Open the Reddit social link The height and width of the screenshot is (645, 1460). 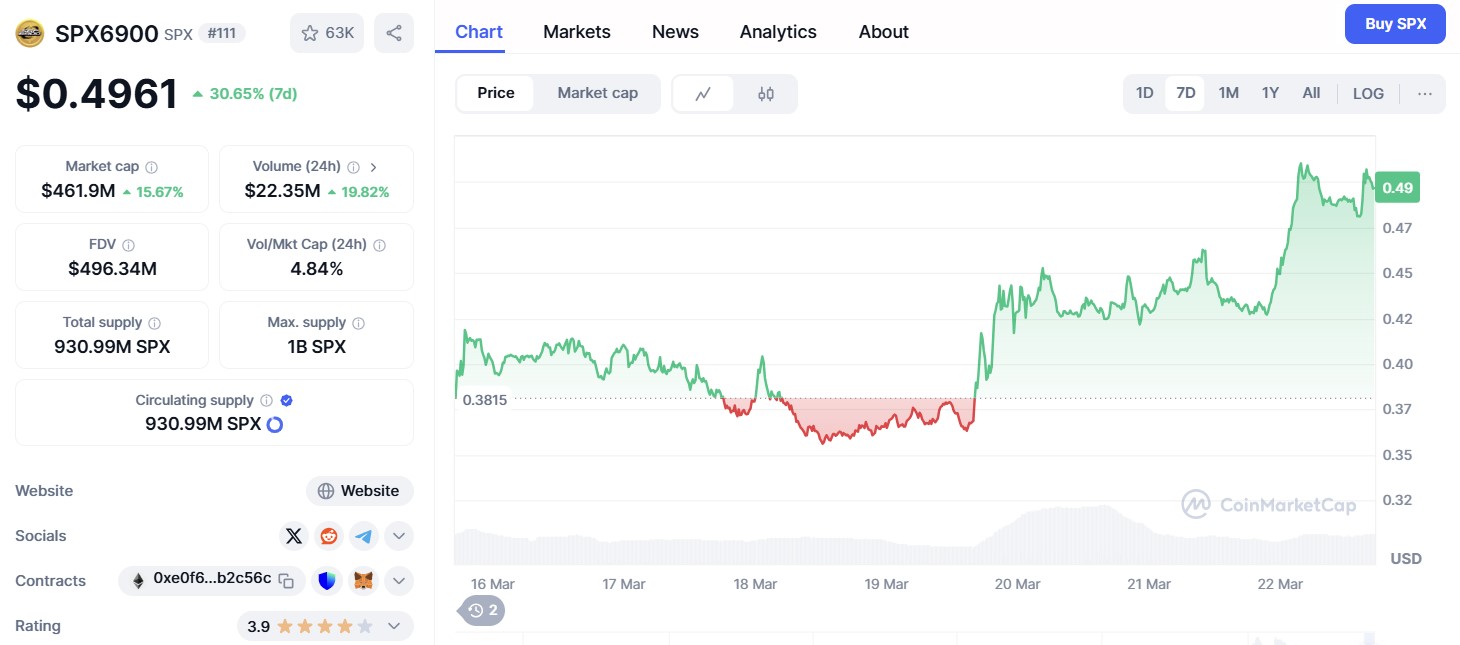click(x=328, y=536)
